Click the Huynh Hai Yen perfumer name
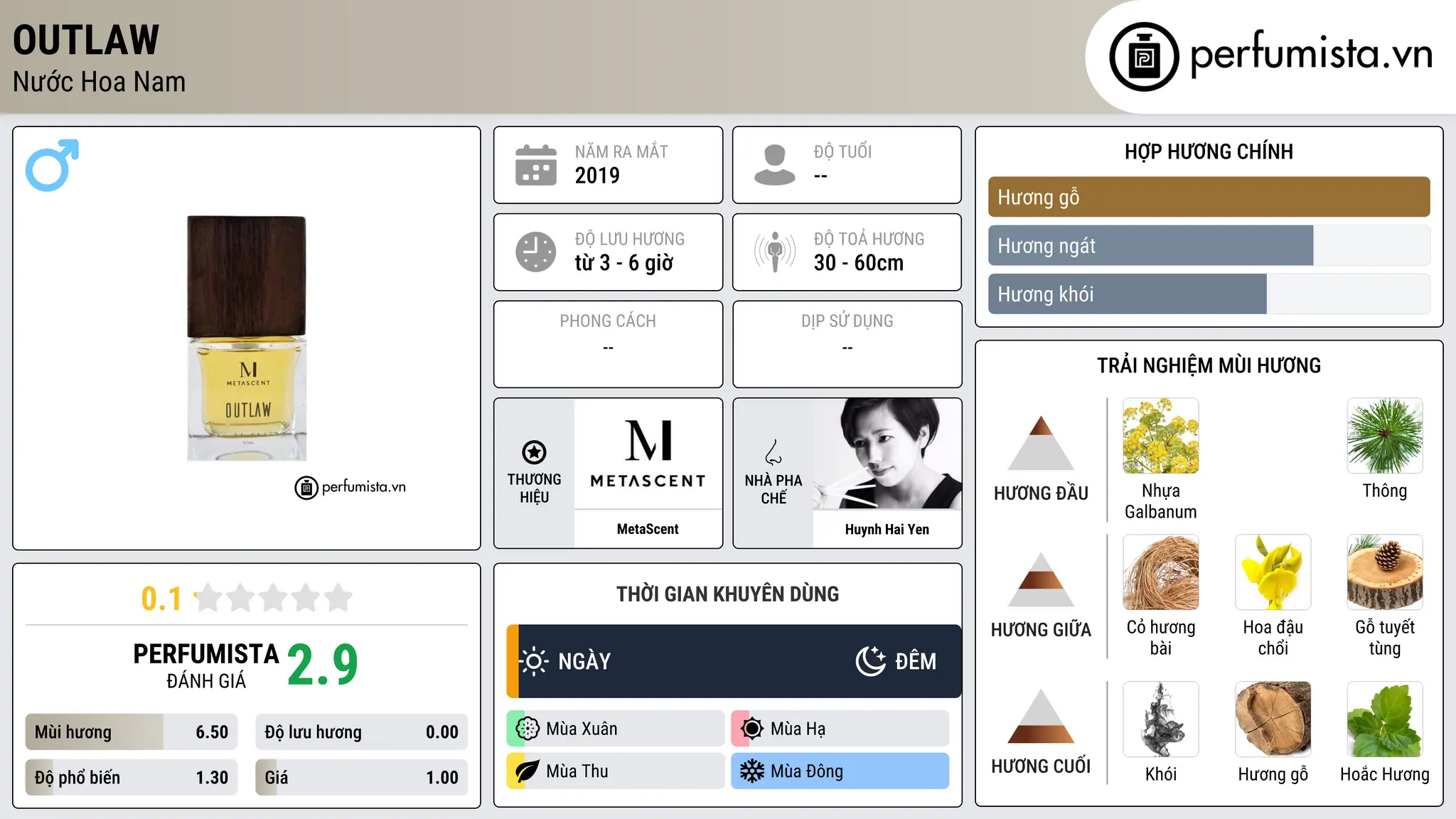This screenshot has width=1456, height=819. pyautogui.click(x=887, y=529)
